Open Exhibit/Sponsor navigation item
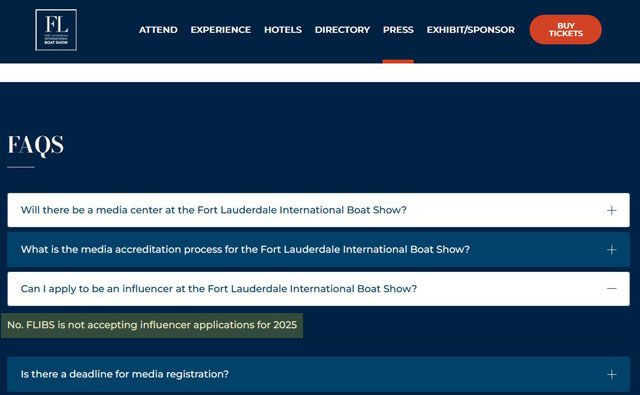Image resolution: width=640 pixels, height=395 pixels. [470, 30]
